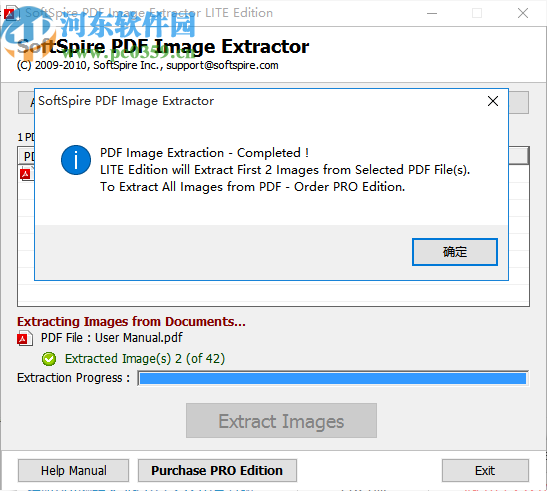Click the PDF icon next to User Manual.pdf

(25, 339)
